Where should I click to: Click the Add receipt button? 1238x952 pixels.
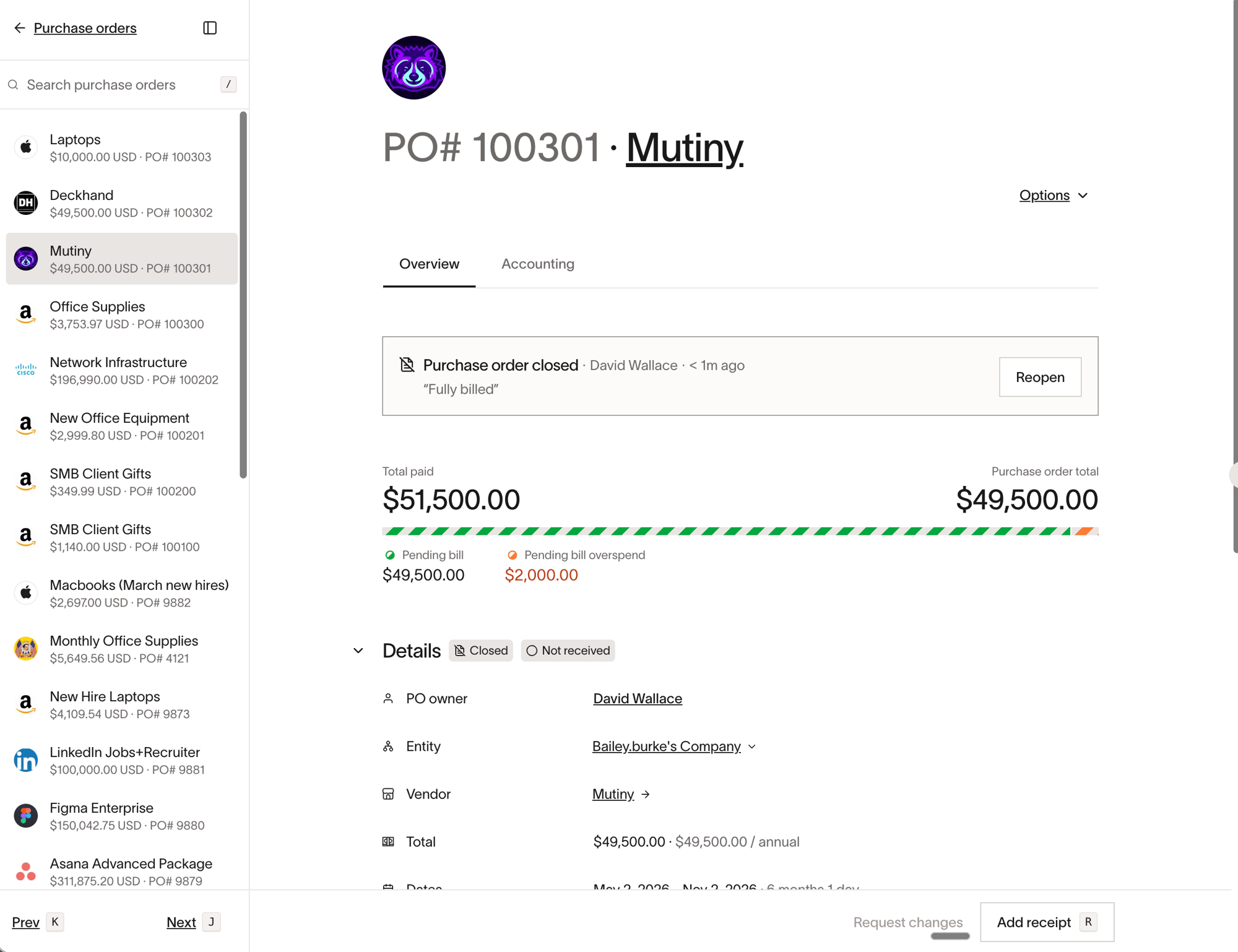pyautogui.click(x=1047, y=922)
